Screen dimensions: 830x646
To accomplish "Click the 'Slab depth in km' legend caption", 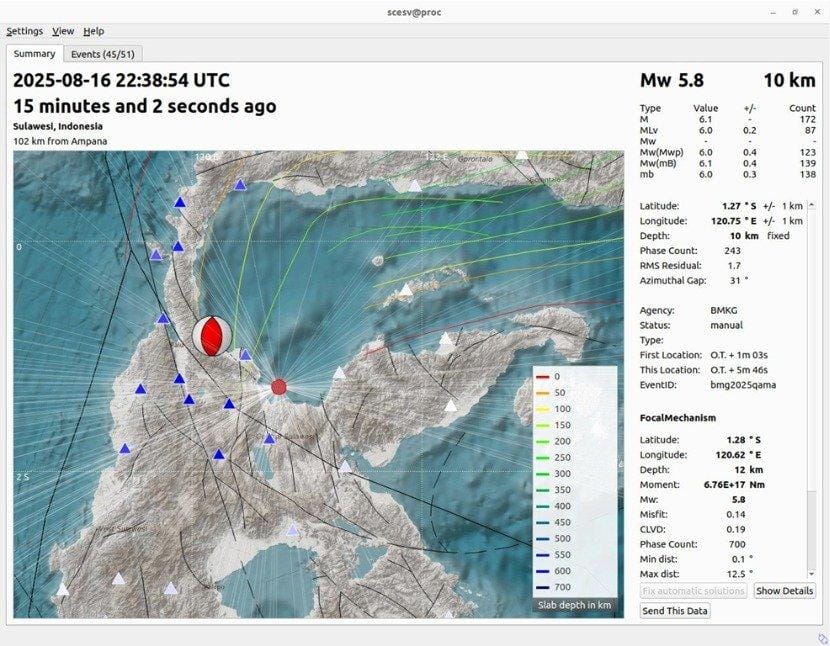I will 575,605.
